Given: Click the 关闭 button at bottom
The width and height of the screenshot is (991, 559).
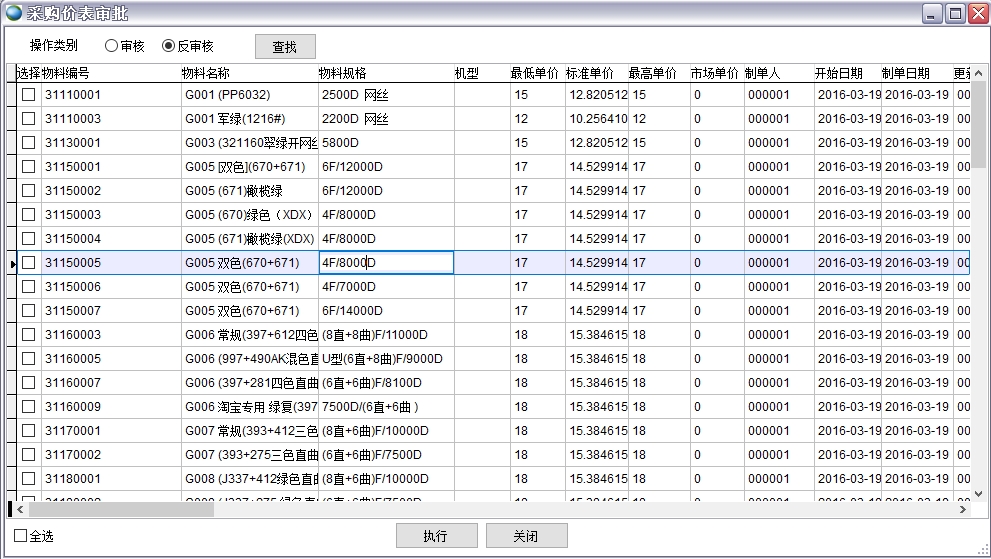Looking at the screenshot, I should (526, 536).
